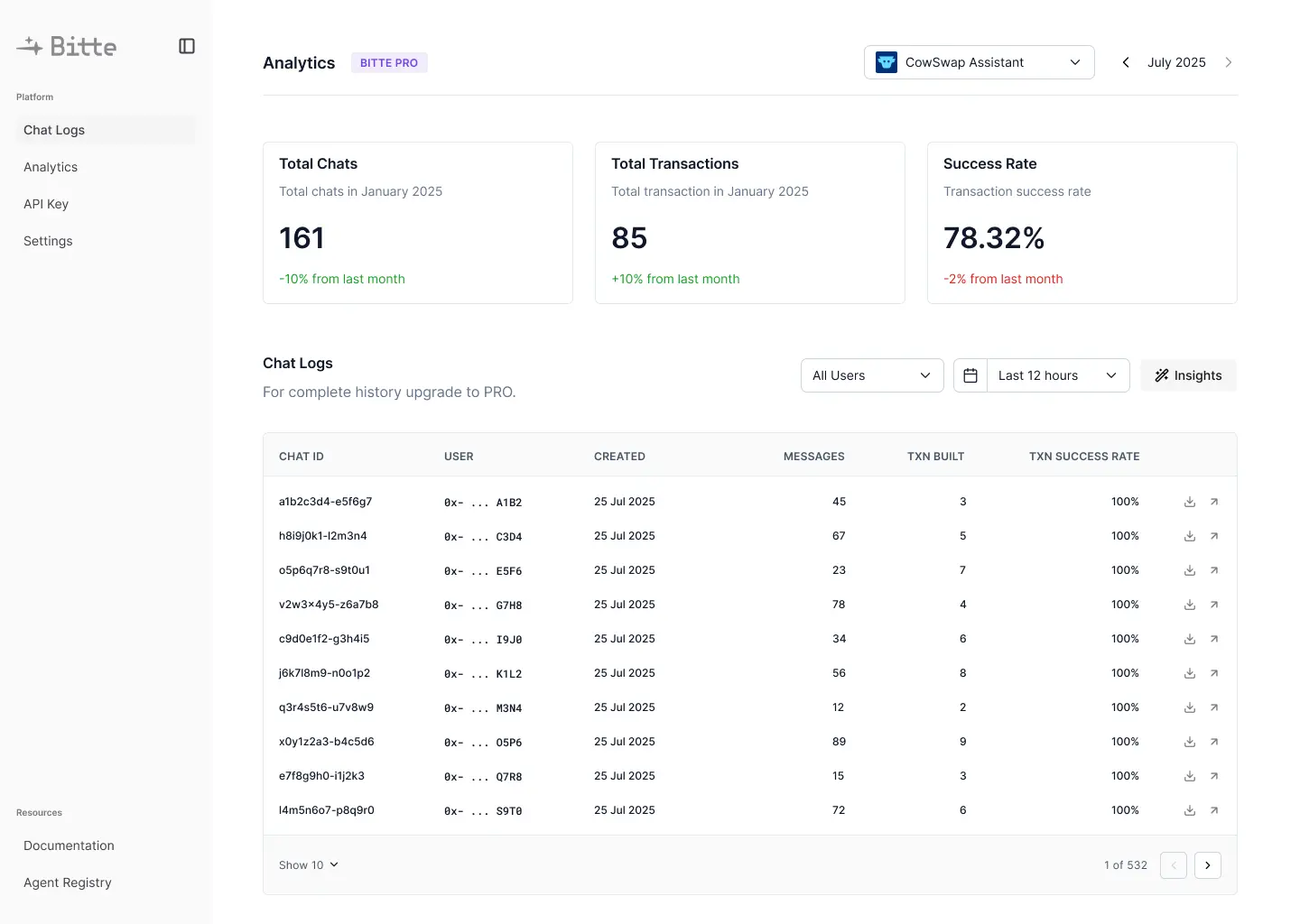Open arrow icon for chat j6k7l8m9-n0o1p2

[1214, 673]
